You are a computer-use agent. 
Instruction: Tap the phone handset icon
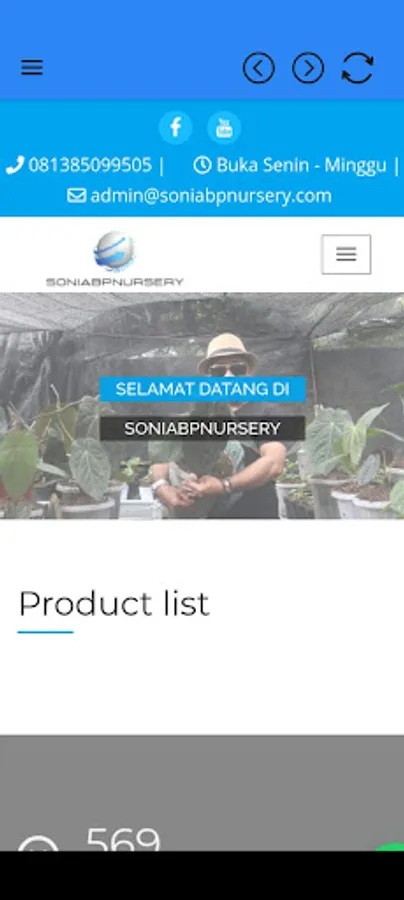tap(14, 165)
